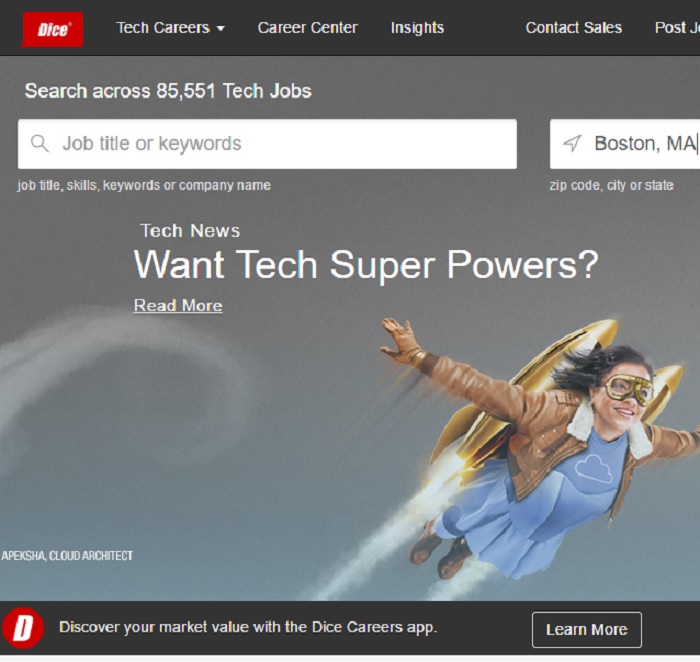Screen dimensions: 700x662
Task: Click the cloud icon on the blue shirt
Action: 593,466
